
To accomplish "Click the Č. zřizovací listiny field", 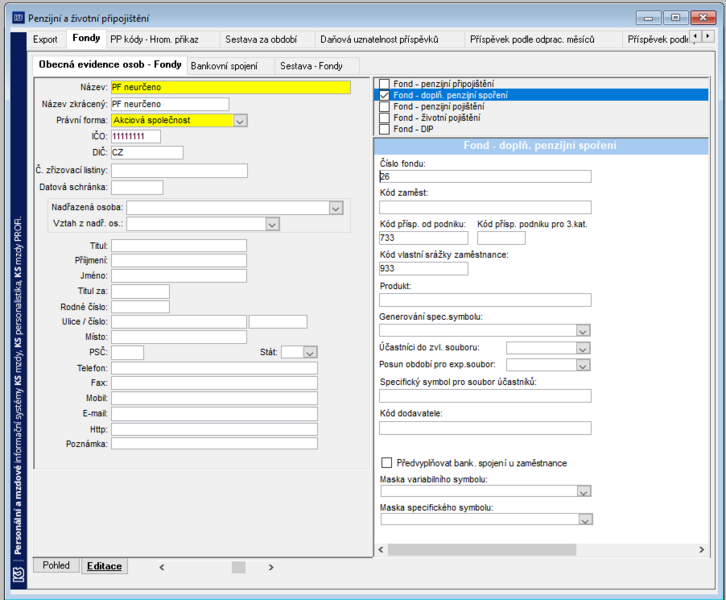I will point(179,170).
